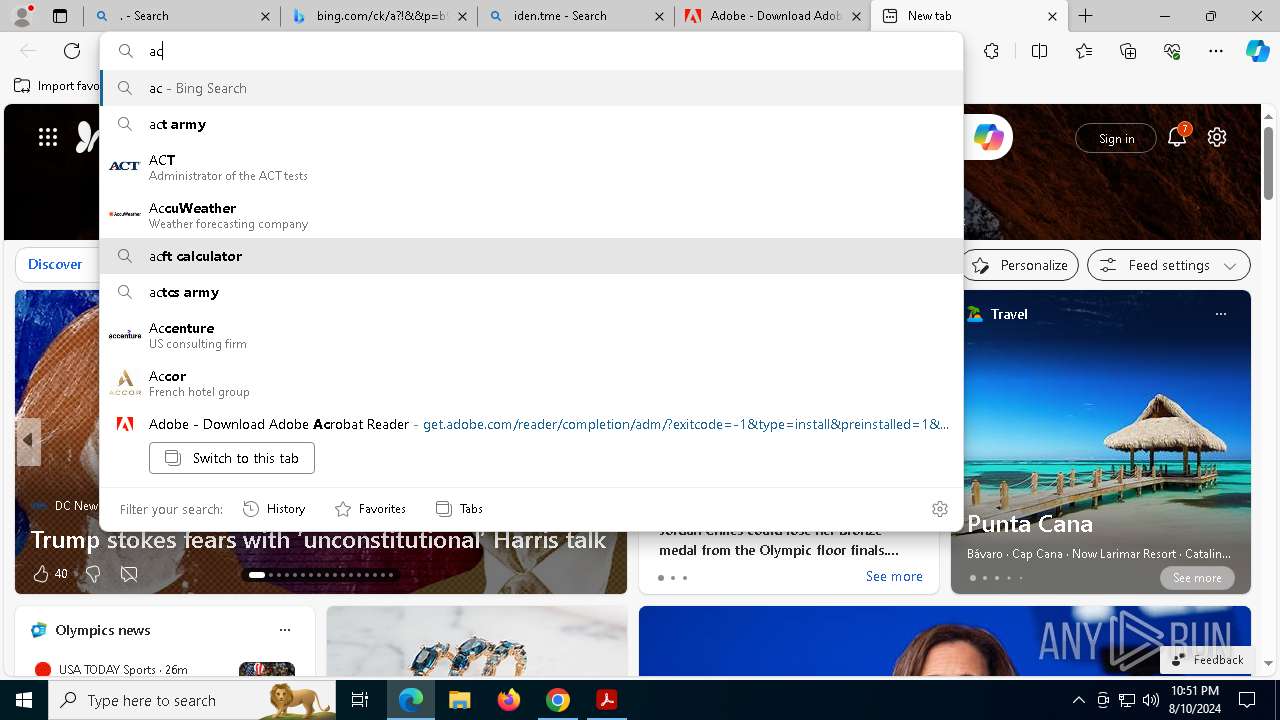Open Browser essentials heart icon
The height and width of the screenshot is (720, 1280).
coord(1172,51)
